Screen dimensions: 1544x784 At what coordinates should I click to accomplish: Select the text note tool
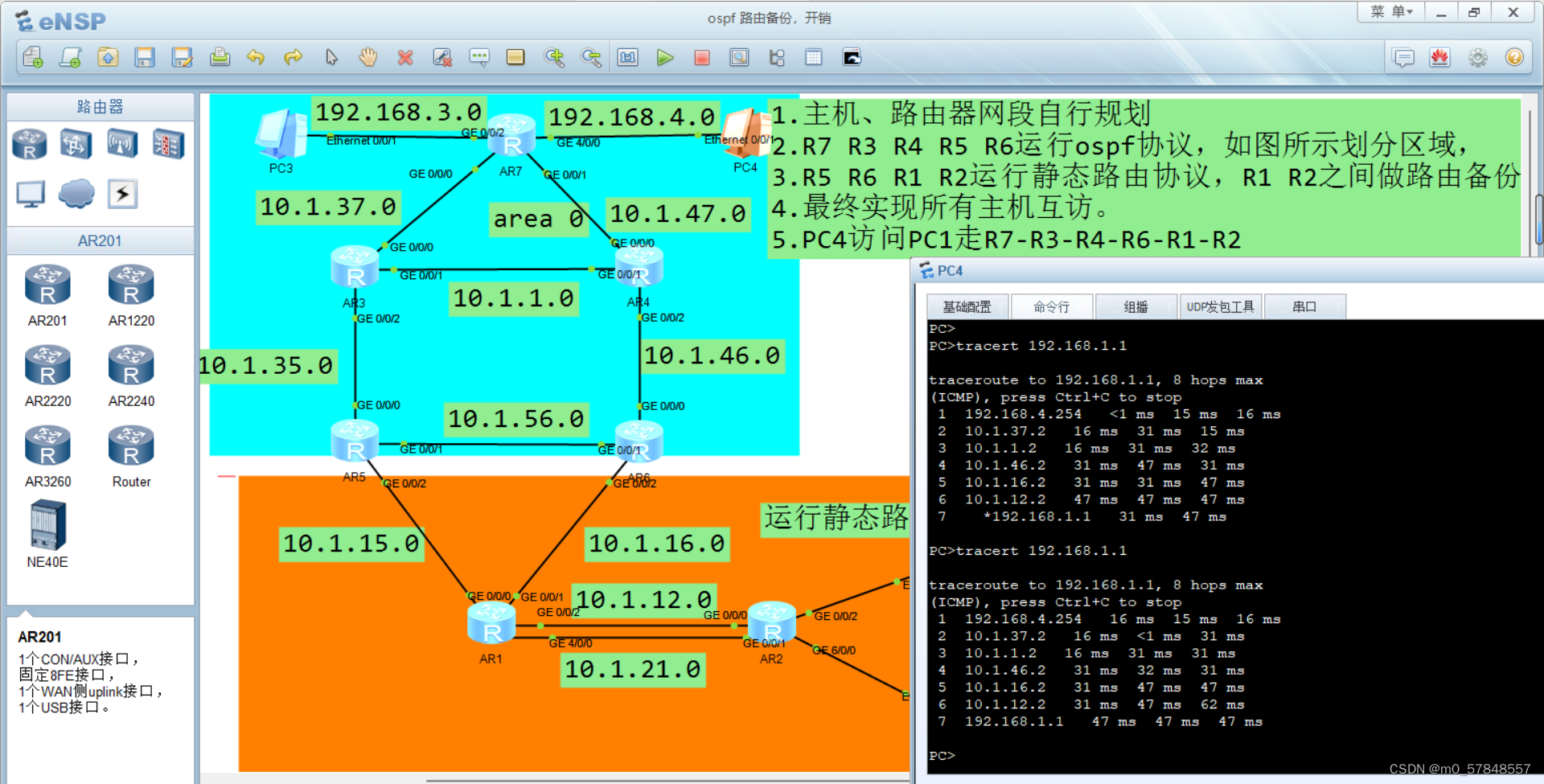click(x=479, y=57)
